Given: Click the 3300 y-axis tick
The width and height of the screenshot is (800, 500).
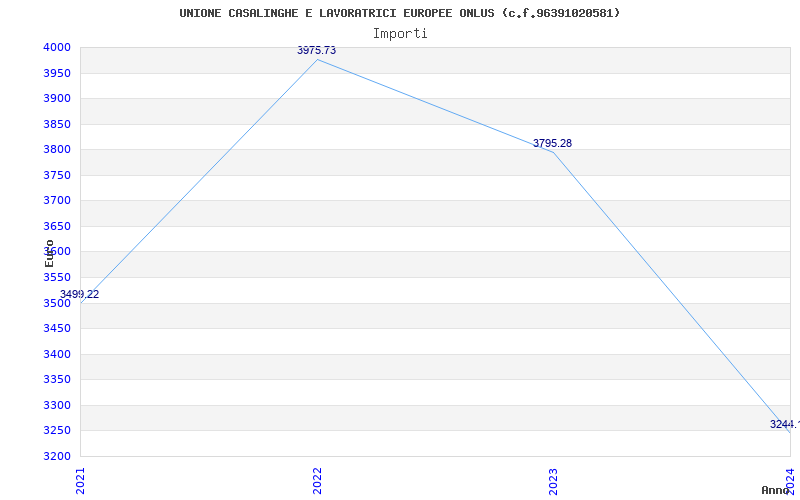Looking at the screenshot, I should (x=57, y=405).
